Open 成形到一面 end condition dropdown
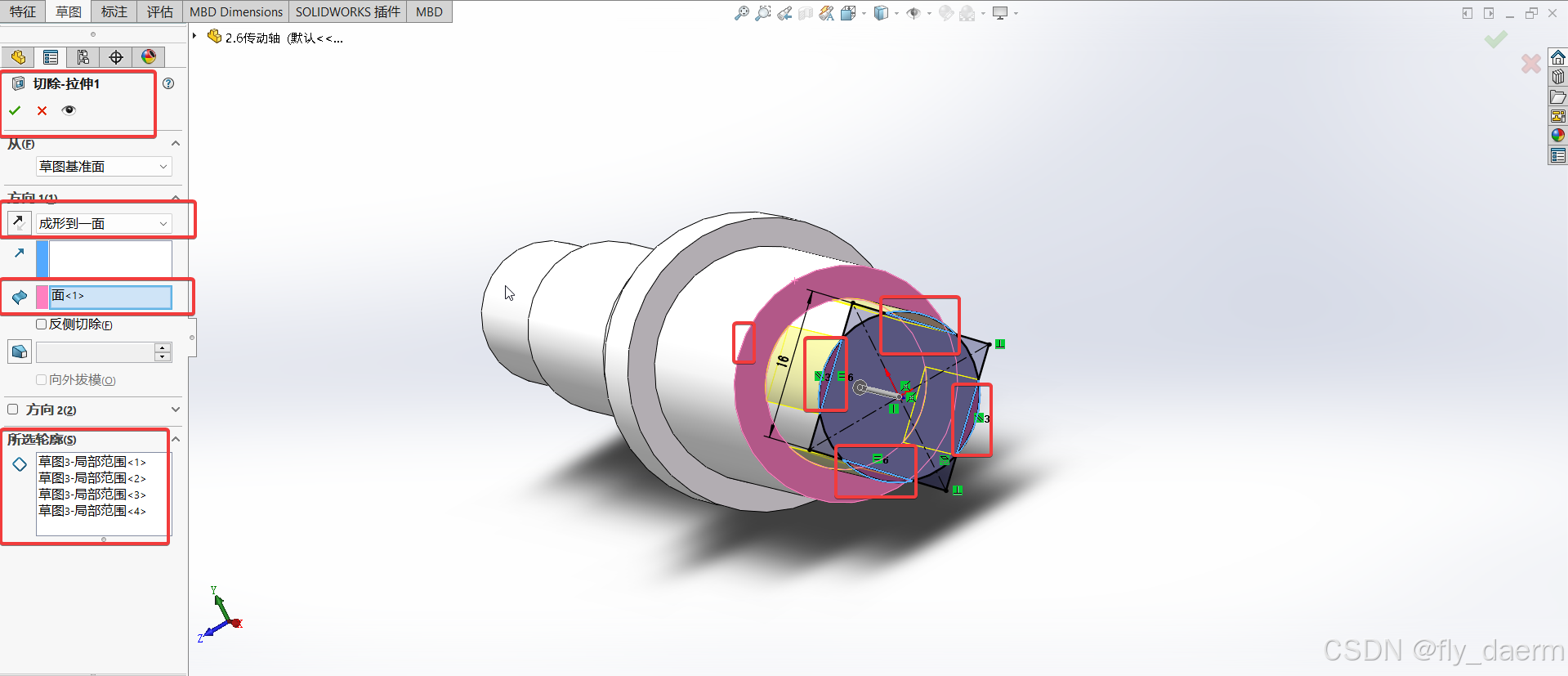1568x676 pixels. tap(104, 223)
